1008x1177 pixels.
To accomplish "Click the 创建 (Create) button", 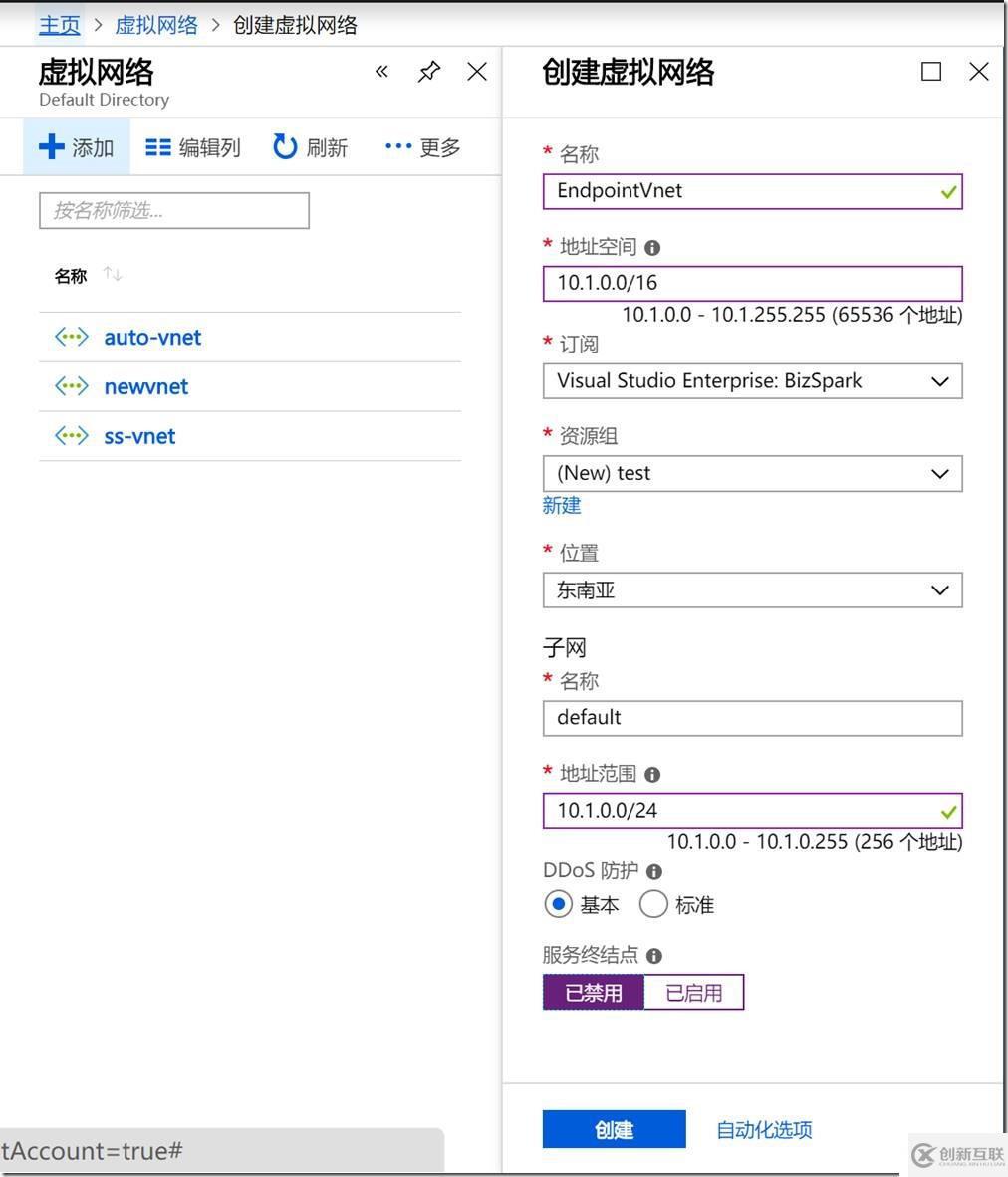I will pos(614,1128).
